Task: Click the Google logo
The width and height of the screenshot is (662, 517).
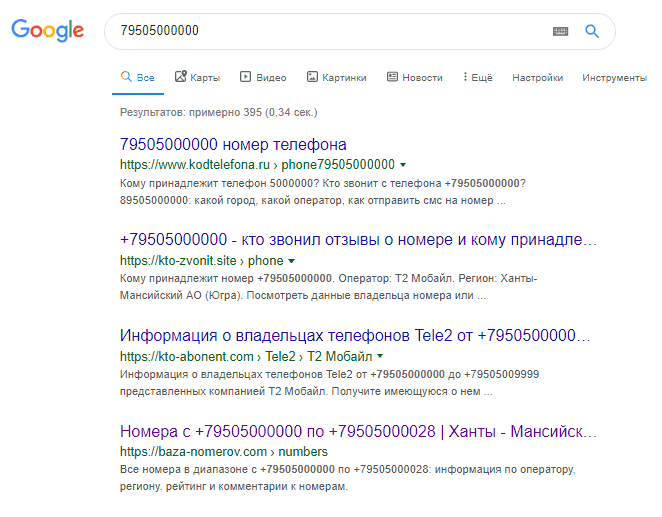Action: click(47, 30)
